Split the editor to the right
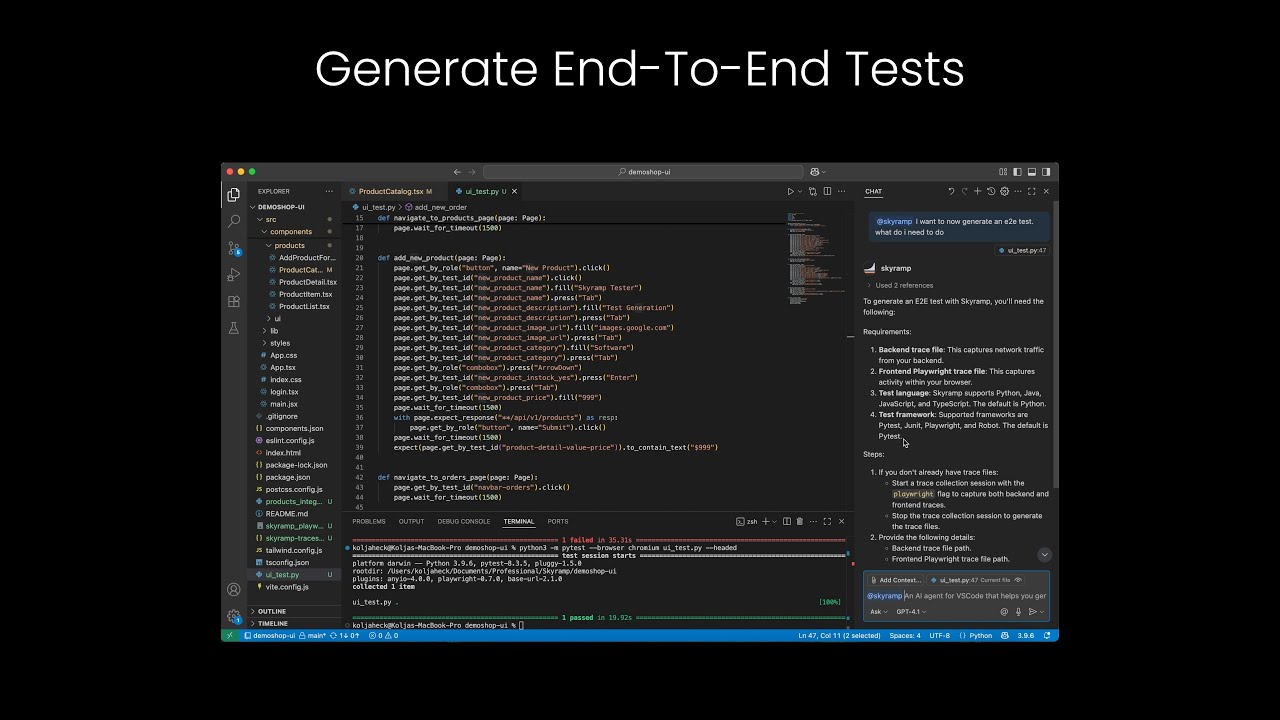 pyautogui.click(x=827, y=191)
